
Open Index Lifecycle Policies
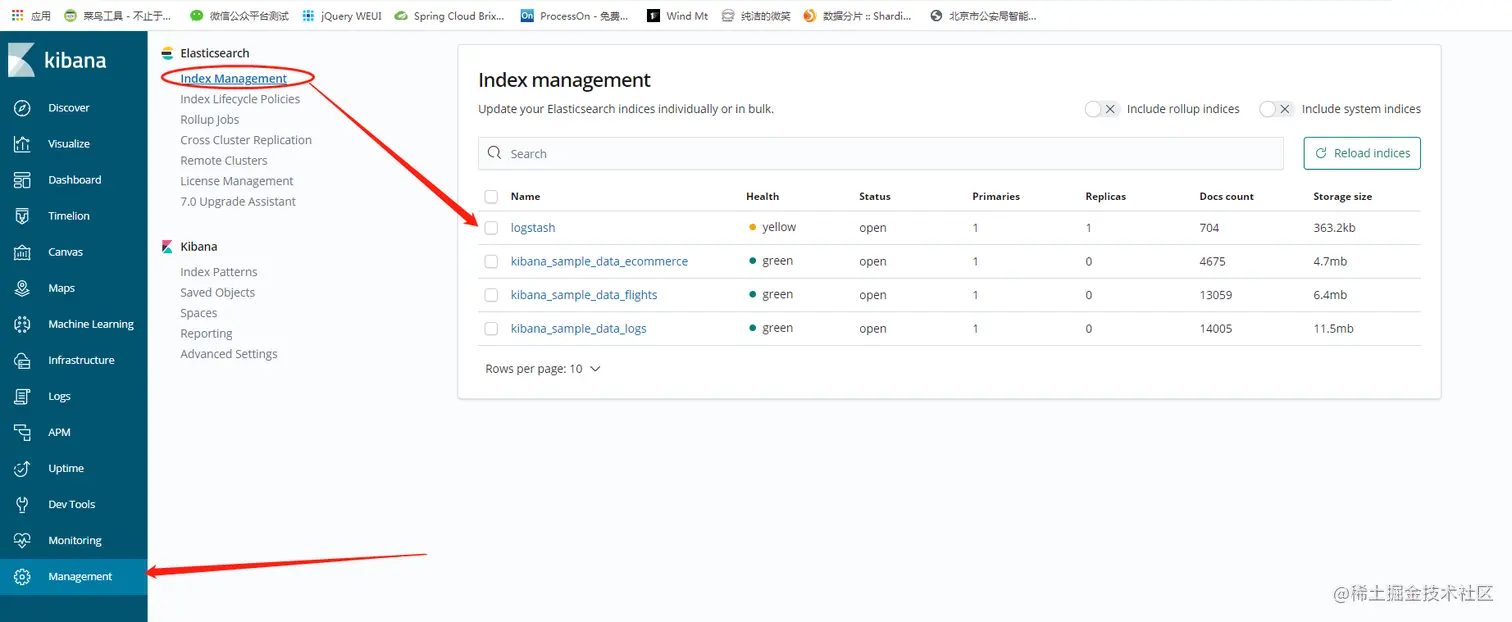point(240,99)
